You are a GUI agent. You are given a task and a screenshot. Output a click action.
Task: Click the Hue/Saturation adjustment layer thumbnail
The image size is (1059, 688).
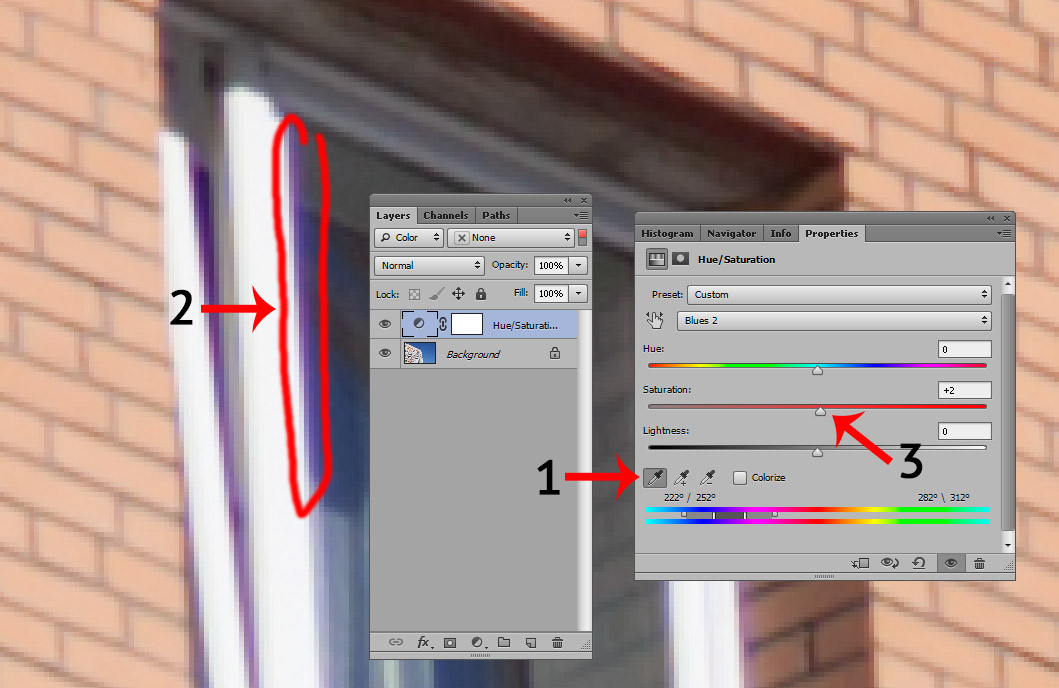pyautogui.click(x=419, y=324)
